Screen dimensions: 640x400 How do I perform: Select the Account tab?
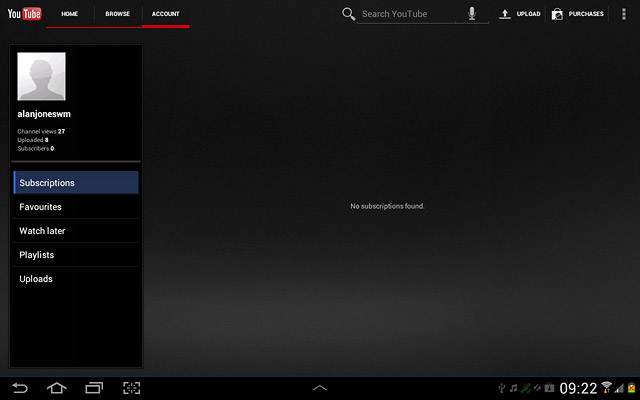[x=166, y=14]
